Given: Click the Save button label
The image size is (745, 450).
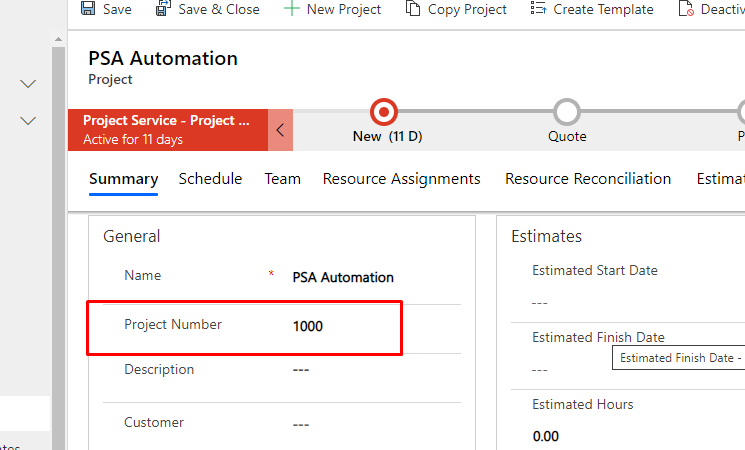Looking at the screenshot, I should point(117,9).
